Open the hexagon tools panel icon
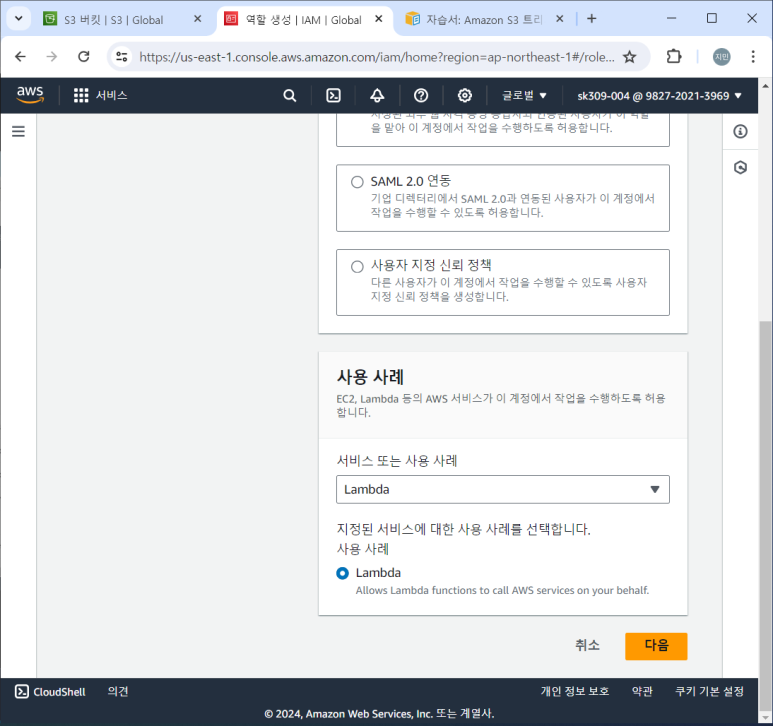The height and width of the screenshot is (726, 773). [740, 168]
